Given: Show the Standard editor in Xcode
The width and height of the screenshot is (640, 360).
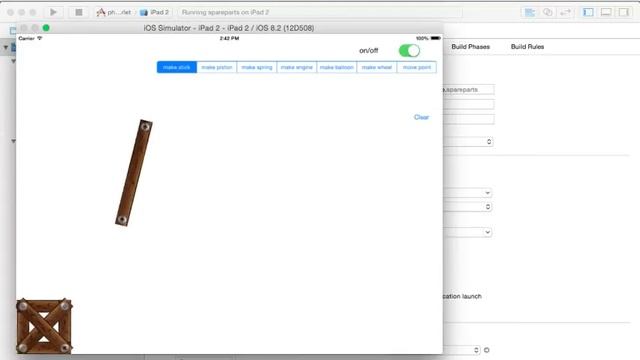Looking at the screenshot, I should pos(529,12).
